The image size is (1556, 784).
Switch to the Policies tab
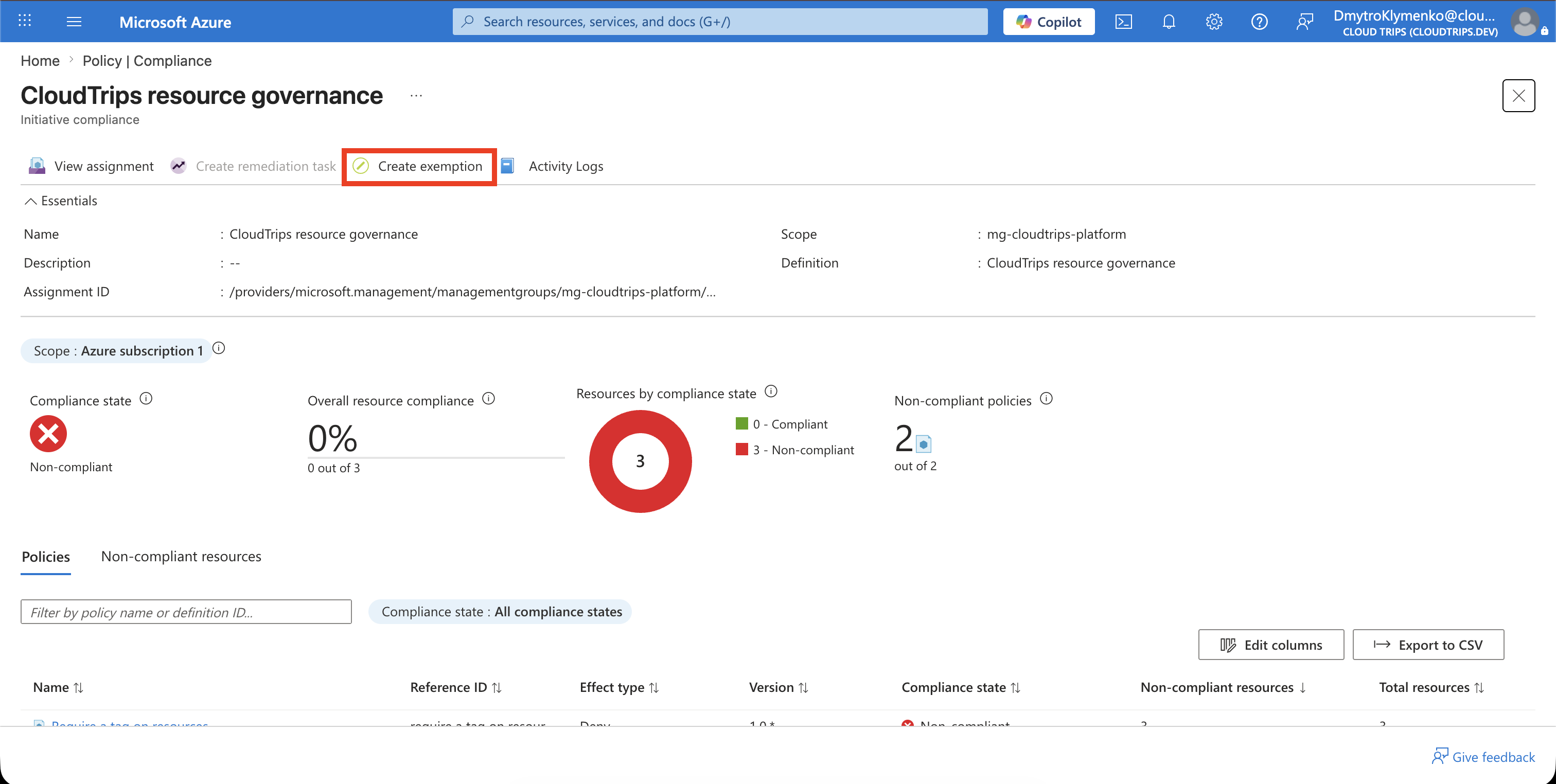pyautogui.click(x=46, y=556)
